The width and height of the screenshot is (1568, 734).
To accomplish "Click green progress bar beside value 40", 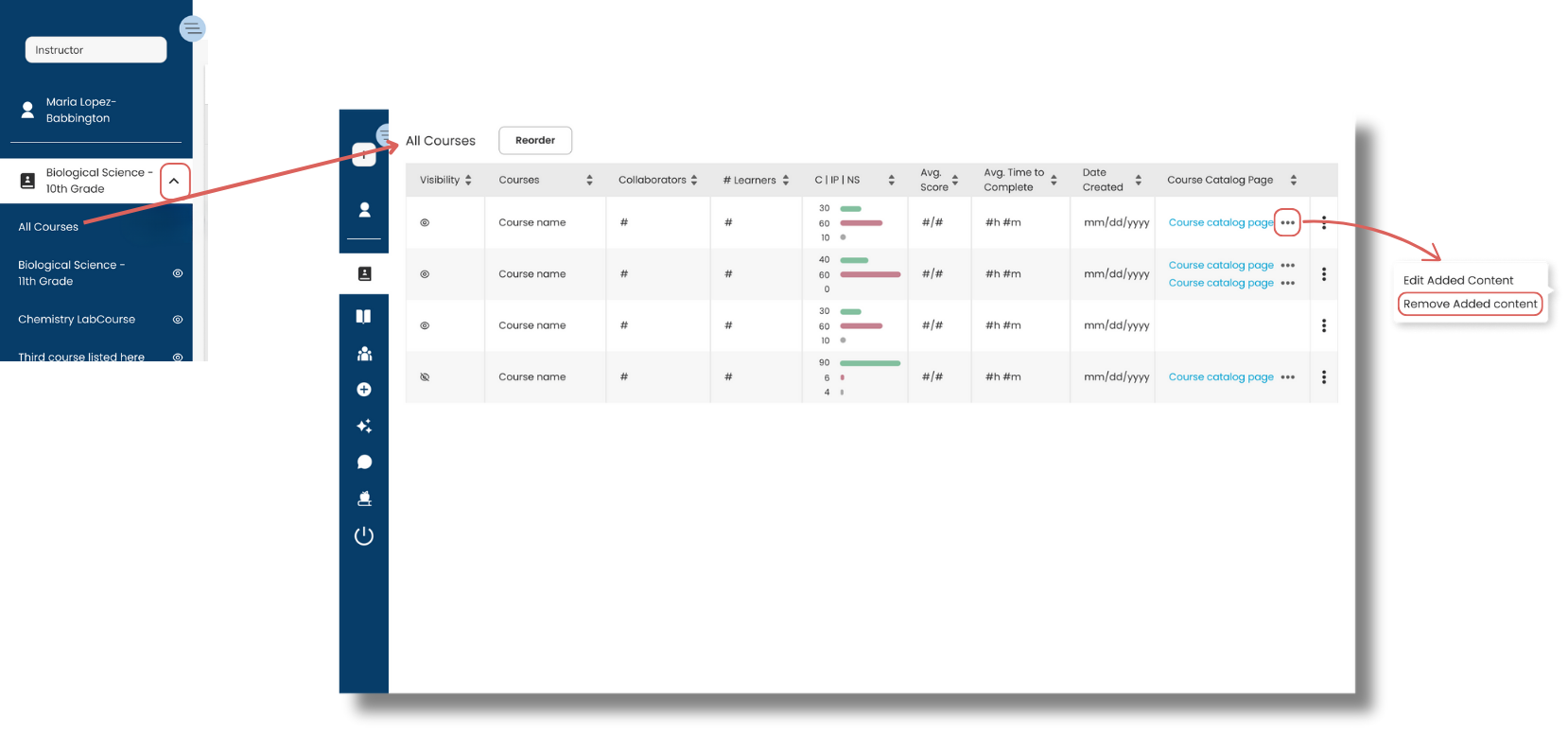I will 854,260.
